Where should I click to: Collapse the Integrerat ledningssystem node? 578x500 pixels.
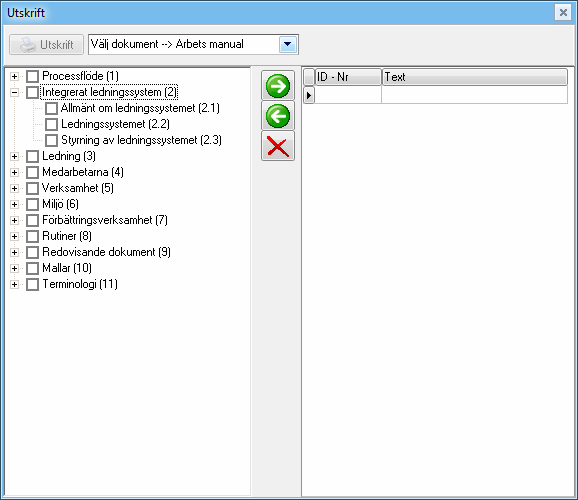(x=14, y=92)
